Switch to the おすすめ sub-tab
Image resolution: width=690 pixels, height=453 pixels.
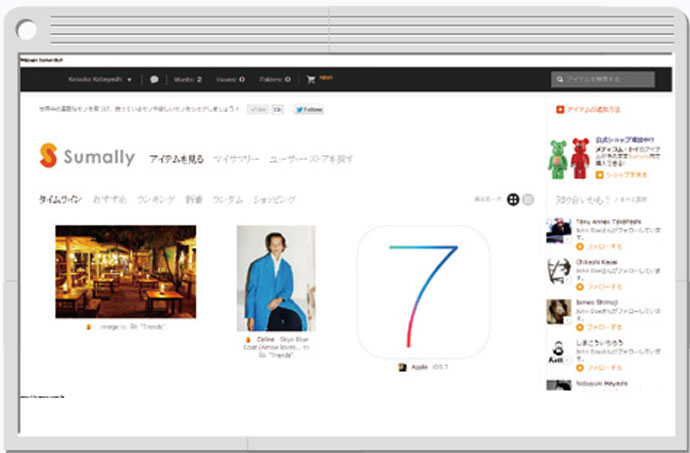point(110,199)
